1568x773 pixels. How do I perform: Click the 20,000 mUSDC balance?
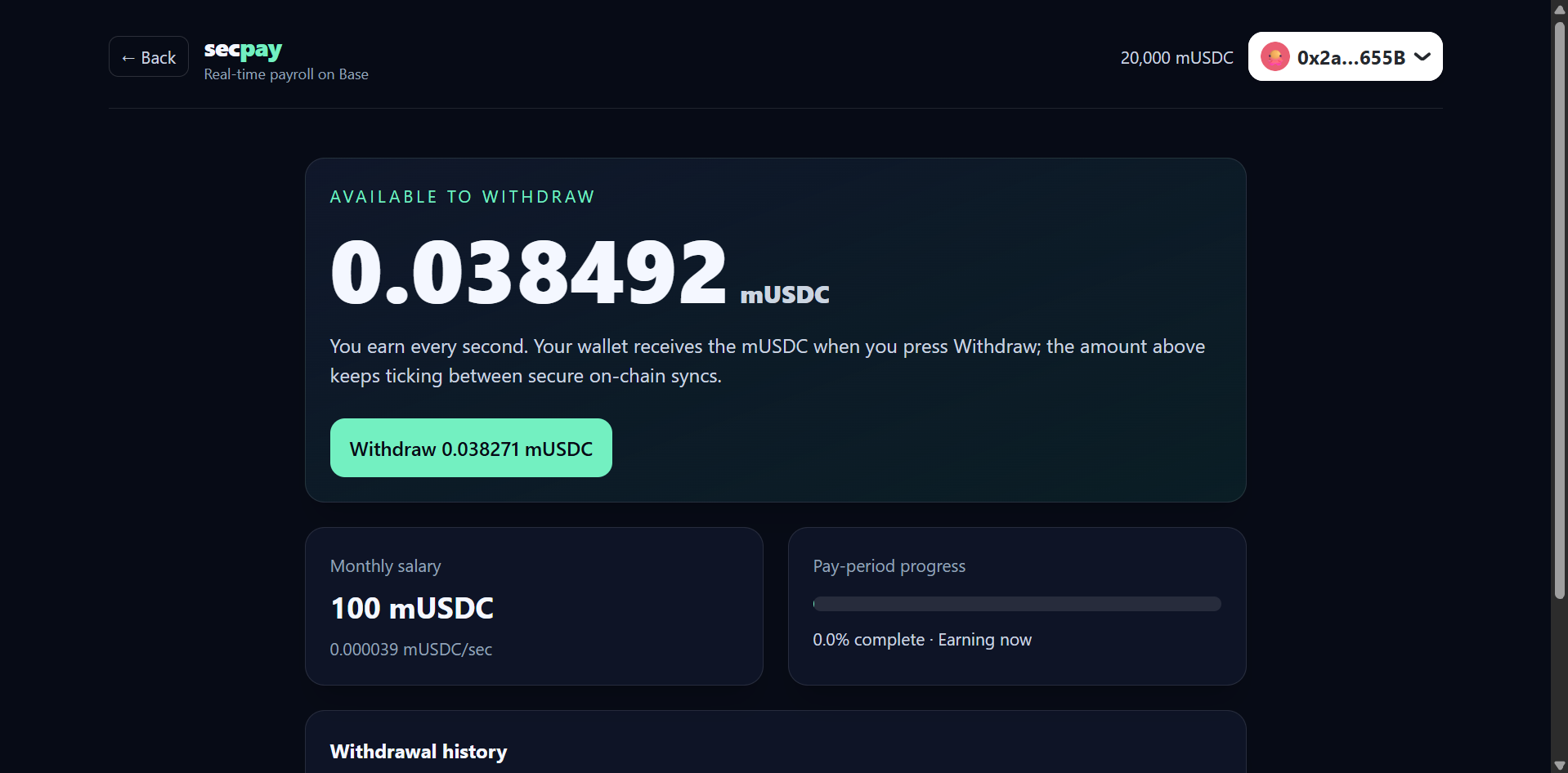tap(1176, 58)
